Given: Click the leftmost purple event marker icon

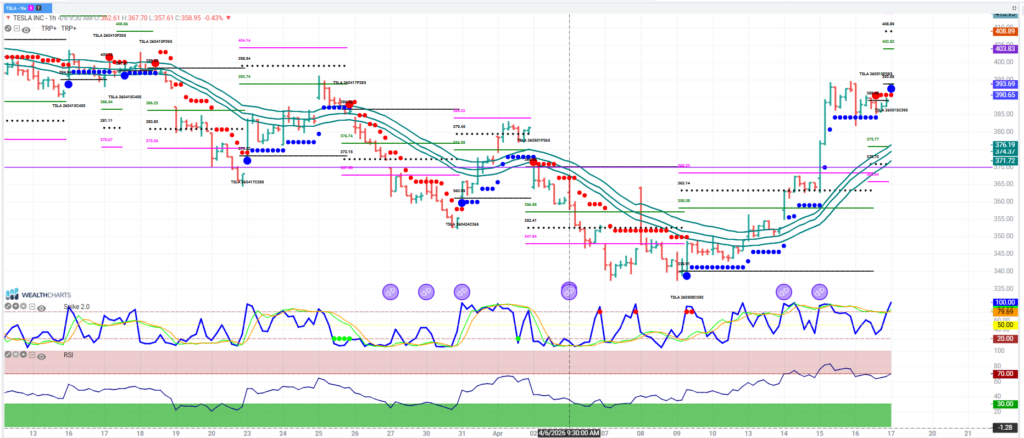Looking at the screenshot, I should pyautogui.click(x=391, y=291).
